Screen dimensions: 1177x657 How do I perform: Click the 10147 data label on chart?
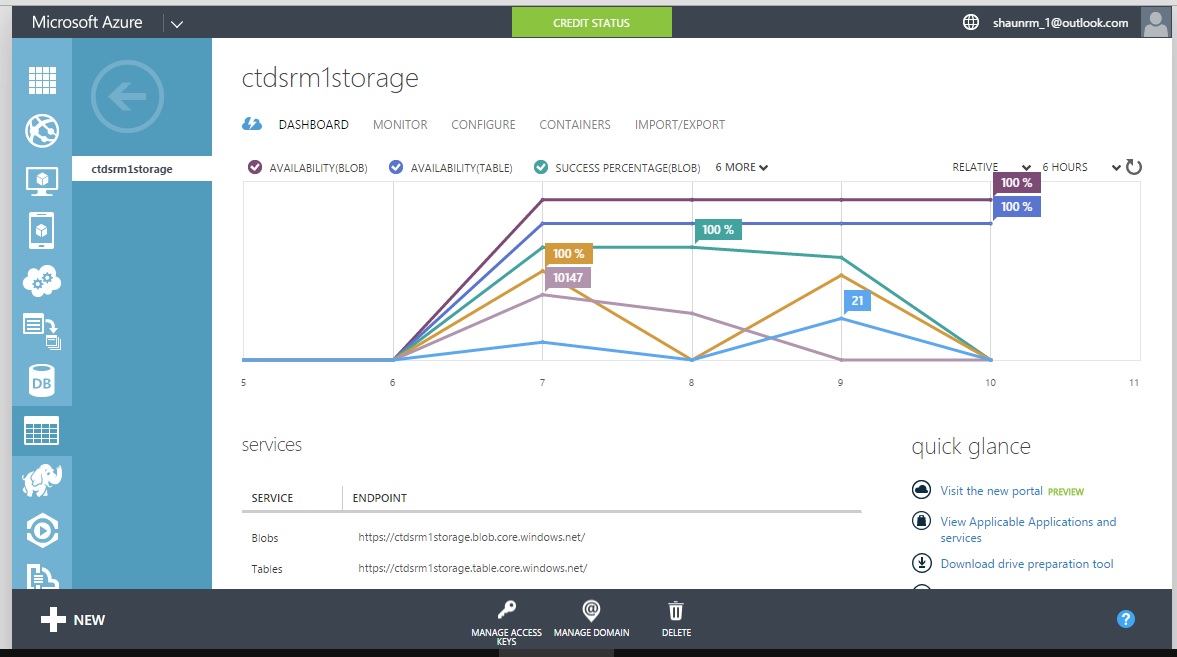point(568,278)
